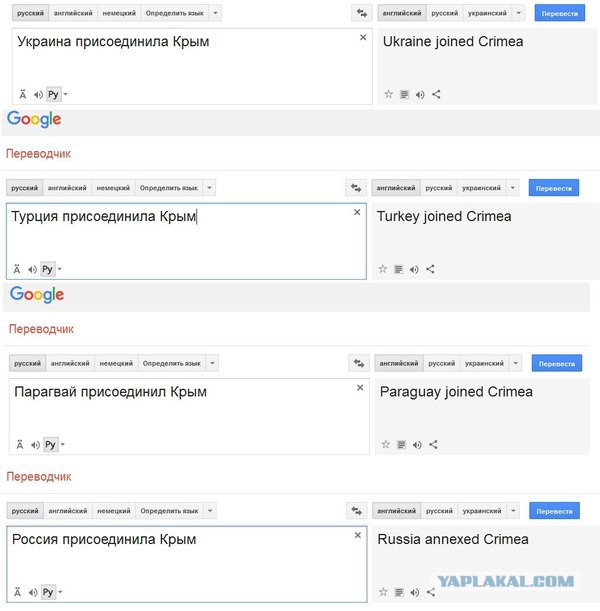
Task: Toggle the Ру input tool under 'Турция присоединила Крым'
Action: point(48,269)
